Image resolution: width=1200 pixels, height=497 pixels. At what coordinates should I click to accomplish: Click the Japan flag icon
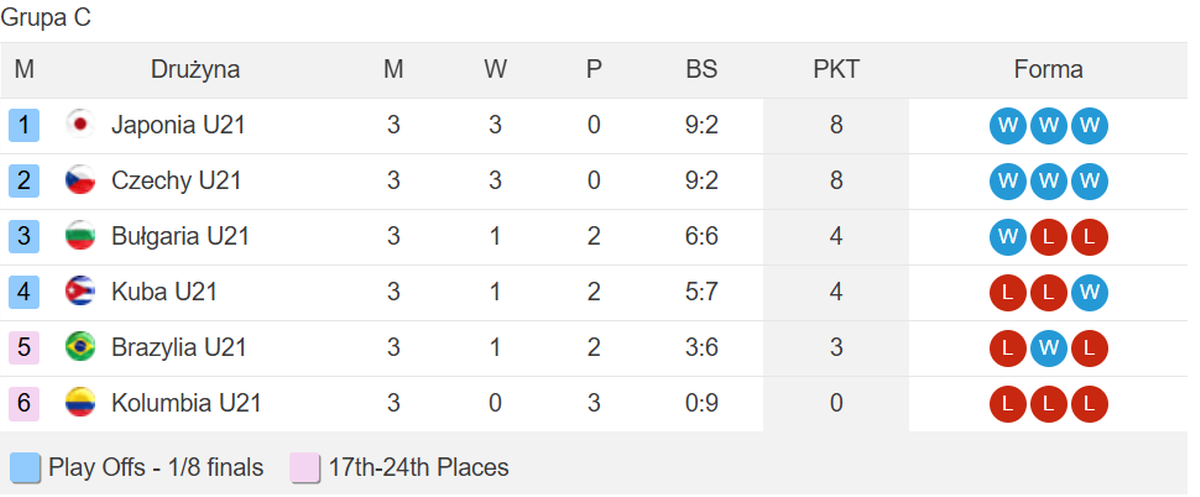tap(80, 125)
